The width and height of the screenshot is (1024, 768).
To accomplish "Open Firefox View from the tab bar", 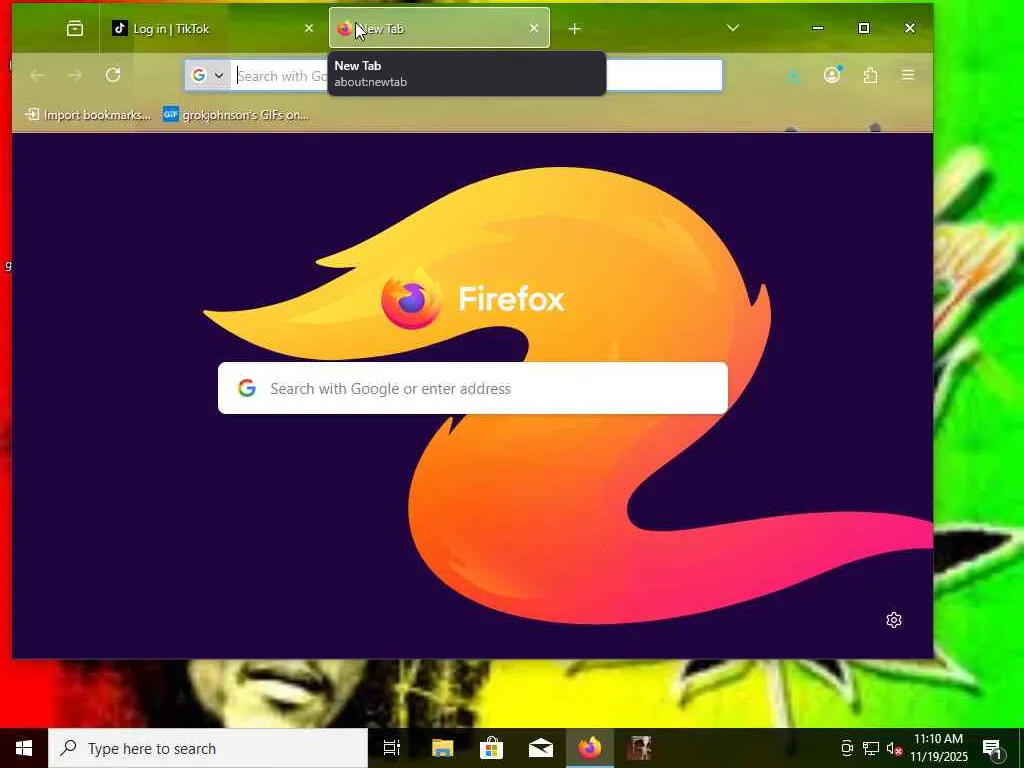I will coord(75,28).
